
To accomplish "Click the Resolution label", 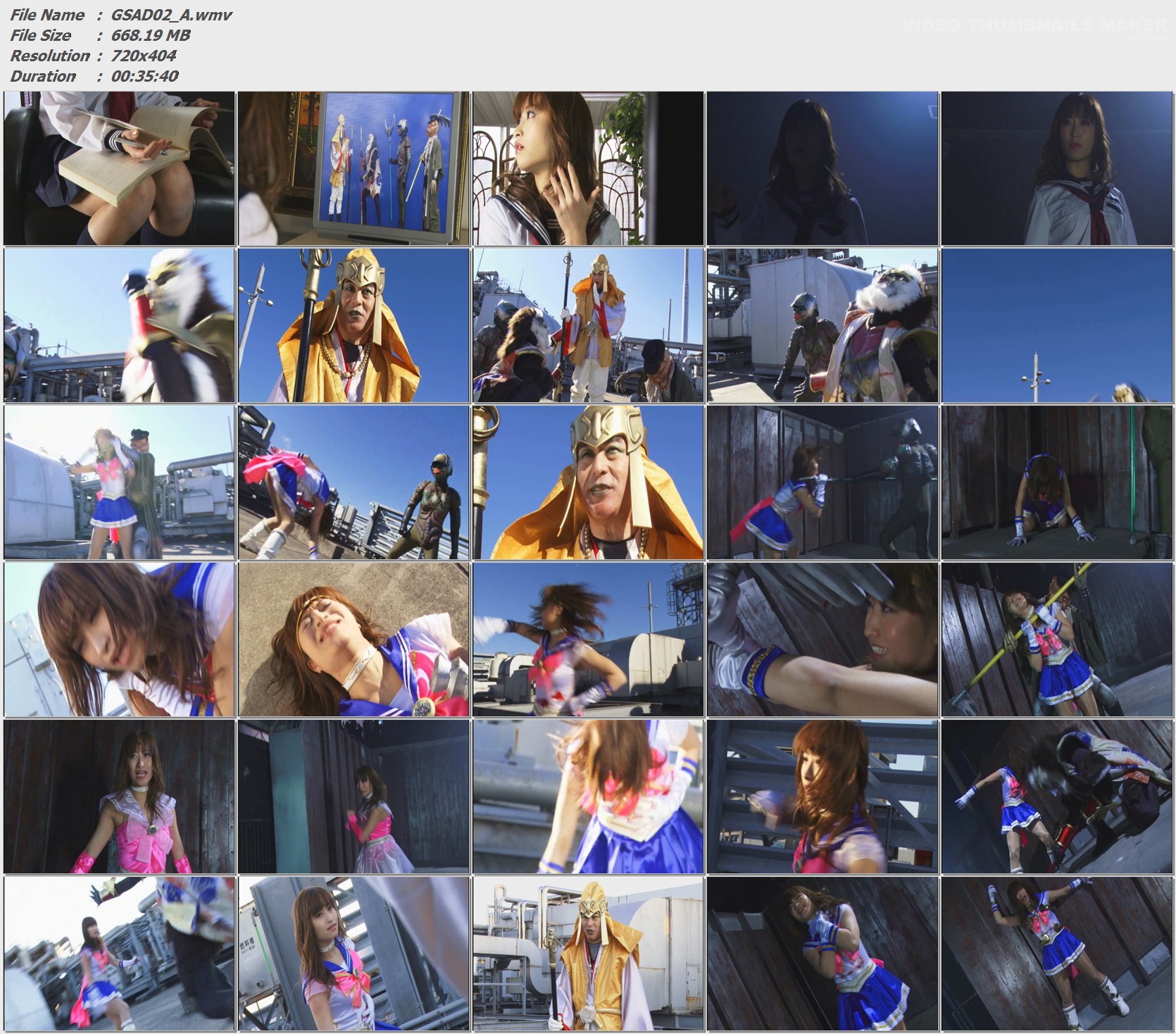I will click(x=50, y=56).
